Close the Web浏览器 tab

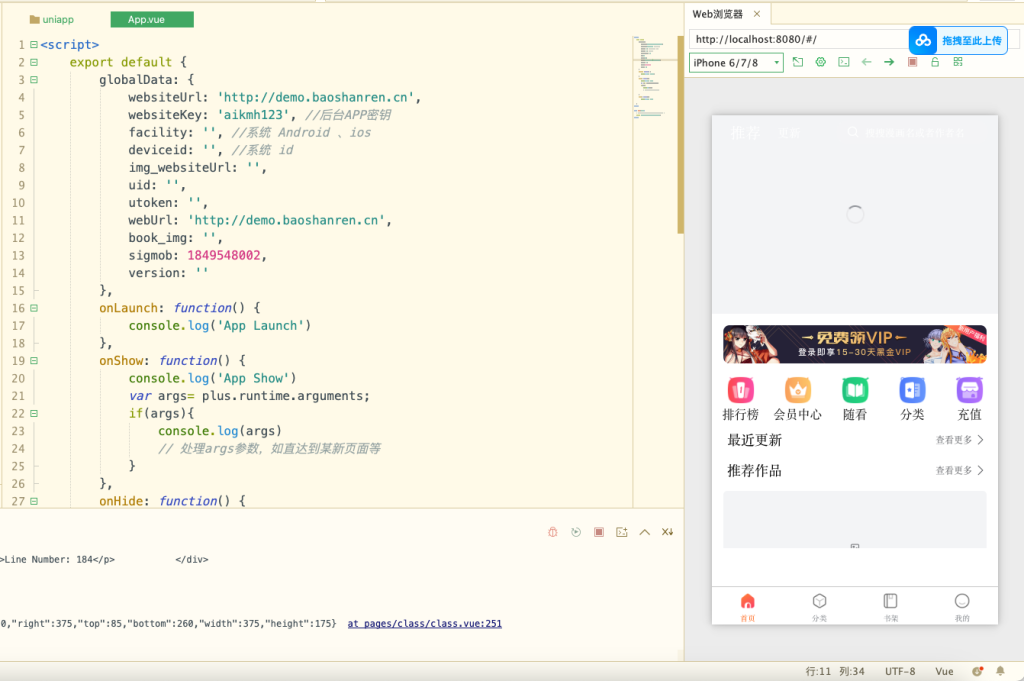pyautogui.click(x=757, y=14)
